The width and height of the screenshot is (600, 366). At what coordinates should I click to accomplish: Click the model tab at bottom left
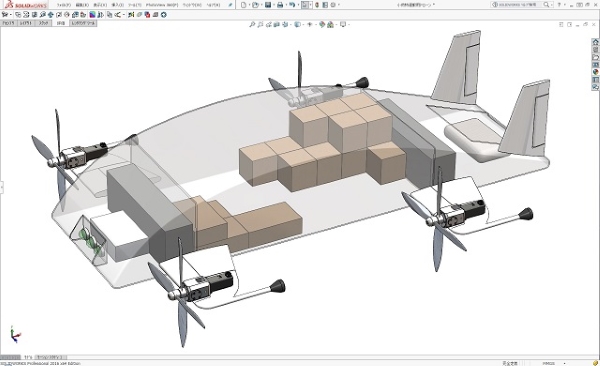coord(28,357)
